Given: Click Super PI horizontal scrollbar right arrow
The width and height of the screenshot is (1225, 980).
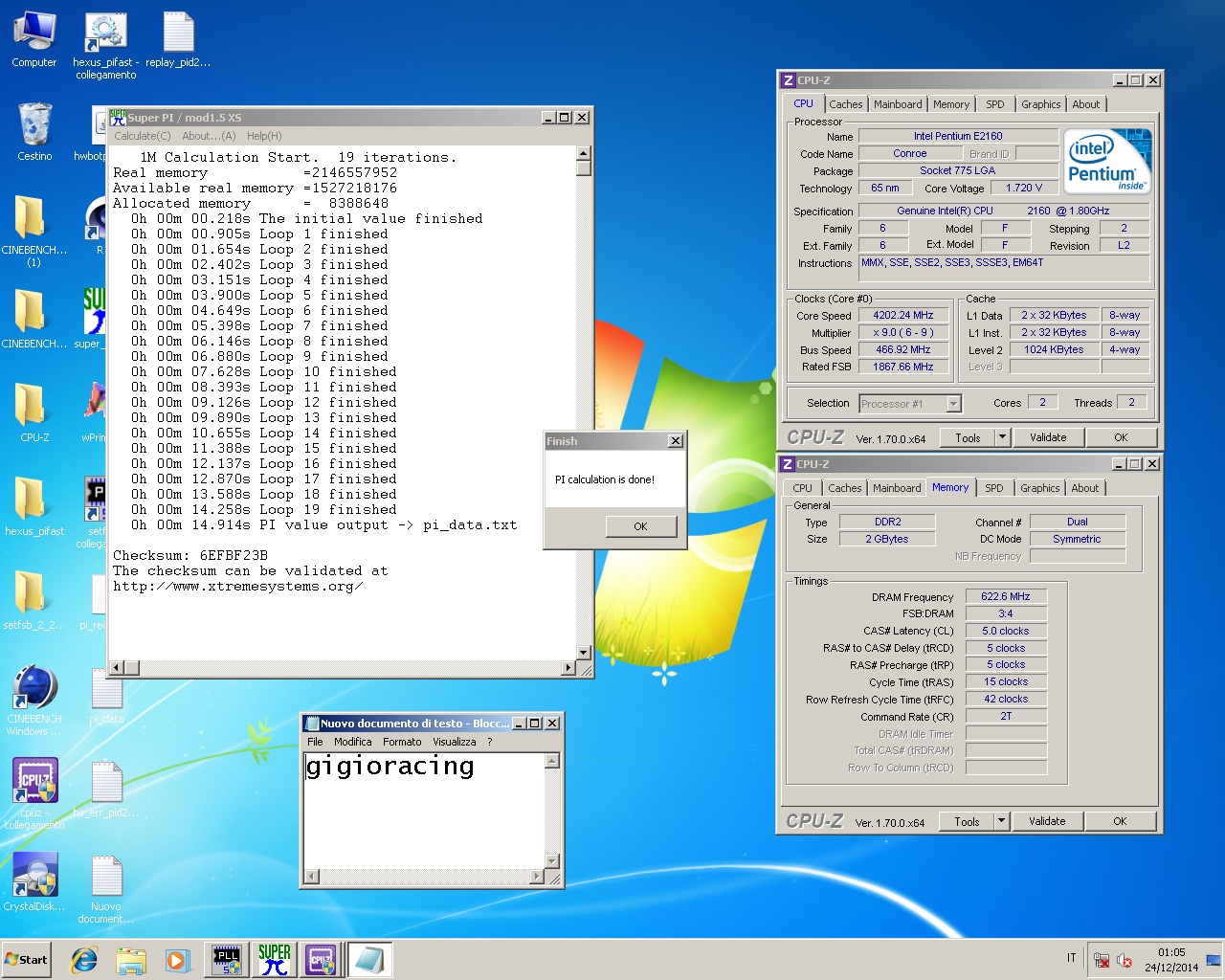Looking at the screenshot, I should tap(568, 668).
